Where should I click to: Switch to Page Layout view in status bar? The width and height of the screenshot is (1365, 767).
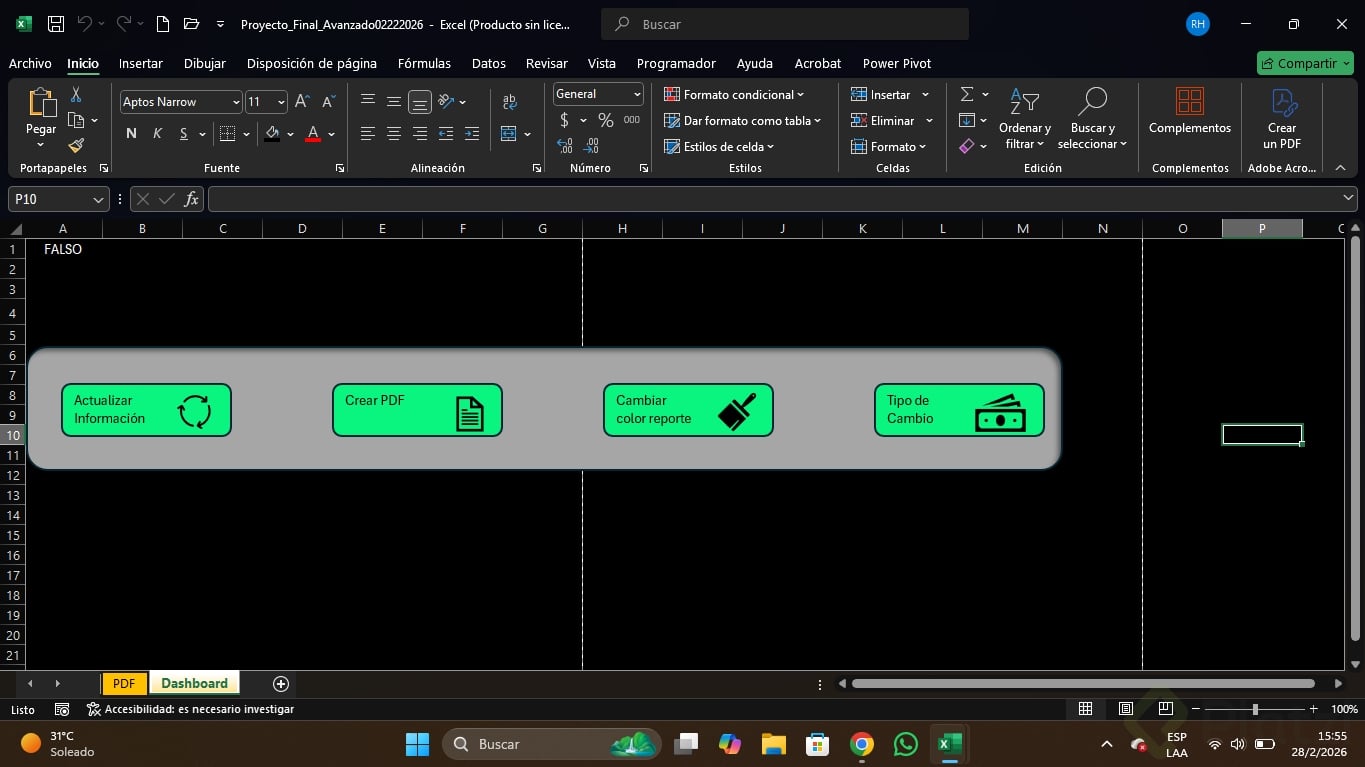pos(1125,709)
